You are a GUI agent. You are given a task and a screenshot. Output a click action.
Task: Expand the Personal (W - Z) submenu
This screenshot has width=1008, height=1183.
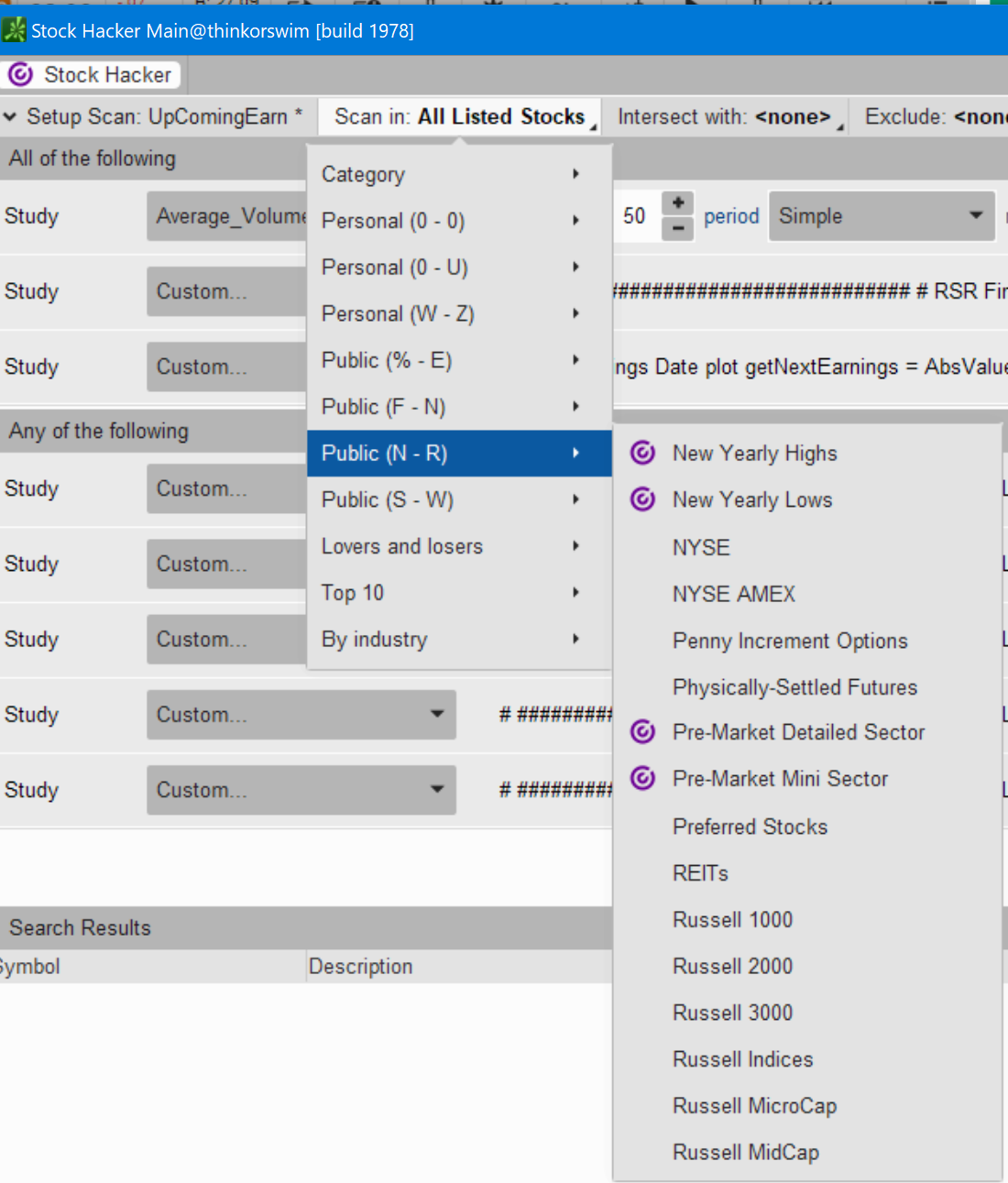(459, 314)
